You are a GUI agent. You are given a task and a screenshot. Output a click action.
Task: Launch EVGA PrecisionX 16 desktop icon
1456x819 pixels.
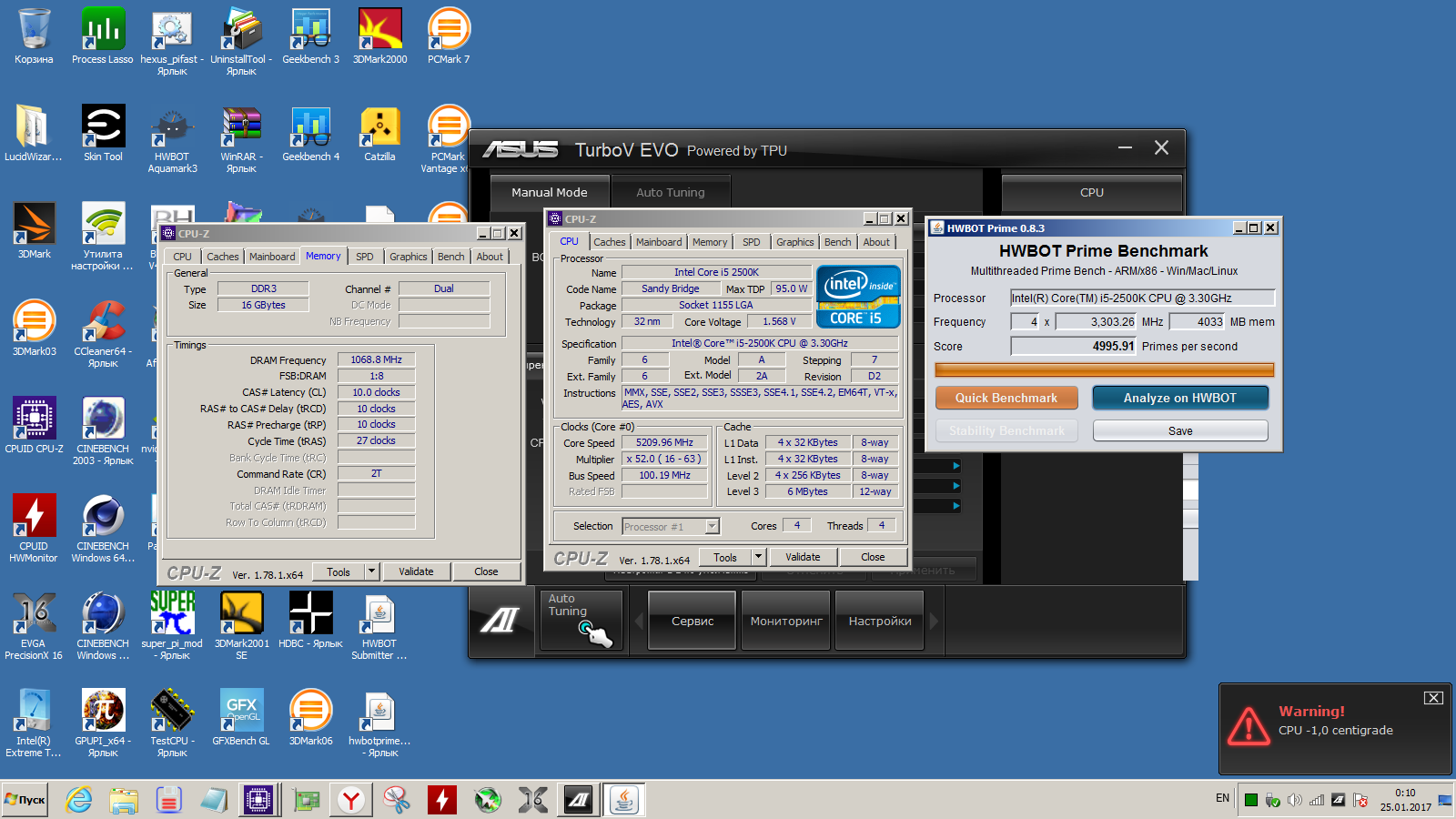[x=34, y=626]
